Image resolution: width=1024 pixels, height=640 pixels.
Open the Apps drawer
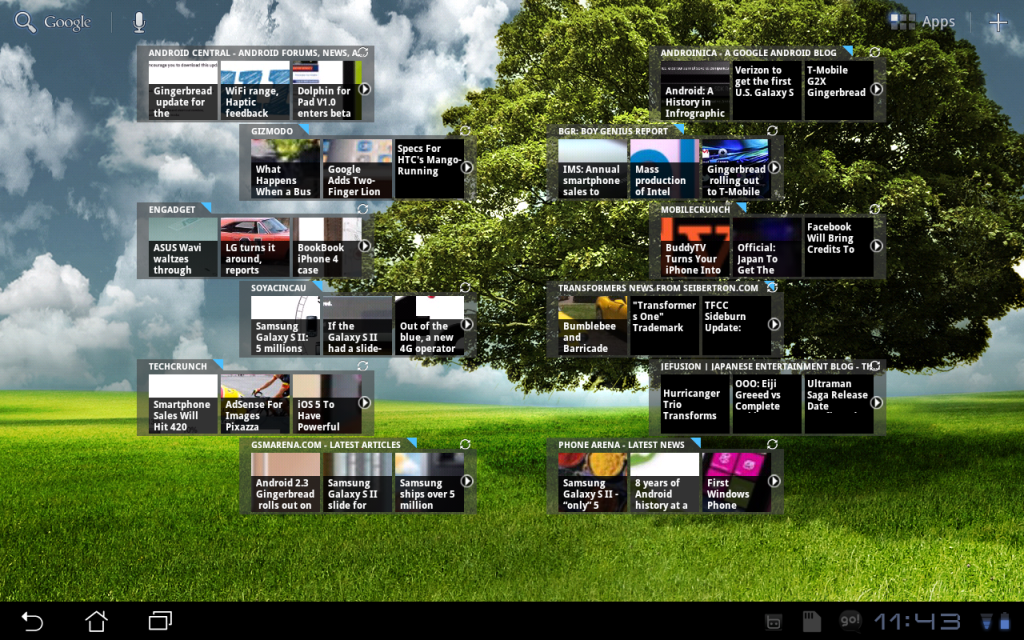coord(924,22)
